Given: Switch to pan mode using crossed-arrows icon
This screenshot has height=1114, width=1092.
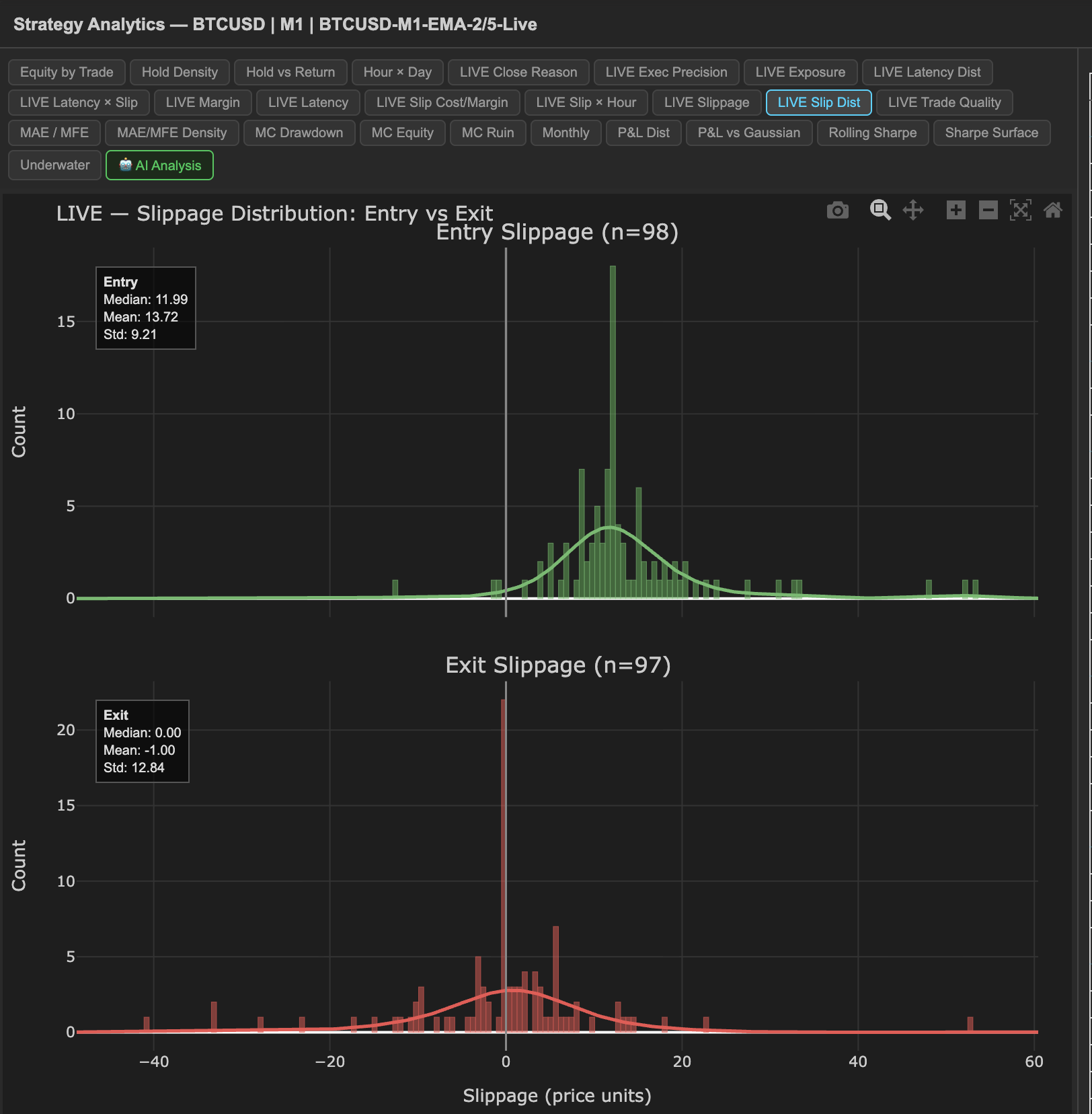Looking at the screenshot, I should tap(913, 211).
